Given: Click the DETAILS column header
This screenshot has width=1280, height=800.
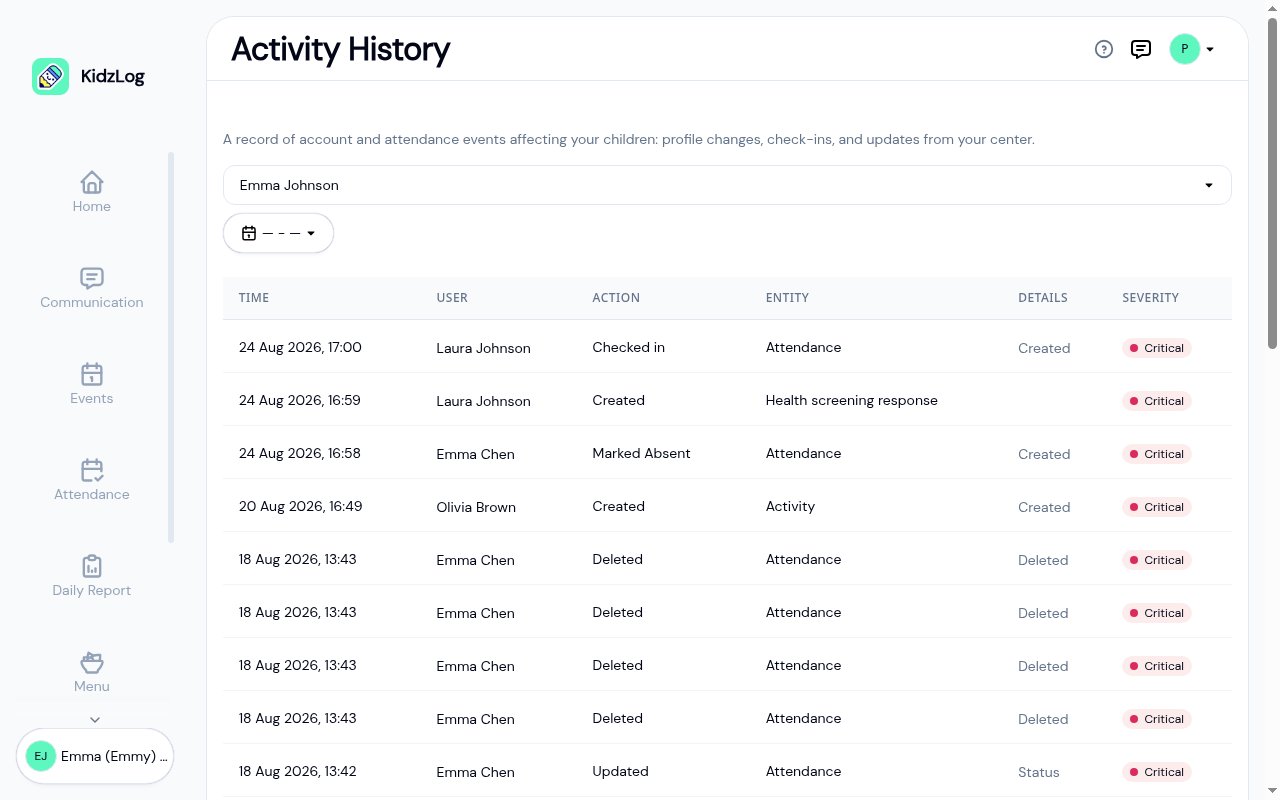Looking at the screenshot, I should coord(1043,298).
